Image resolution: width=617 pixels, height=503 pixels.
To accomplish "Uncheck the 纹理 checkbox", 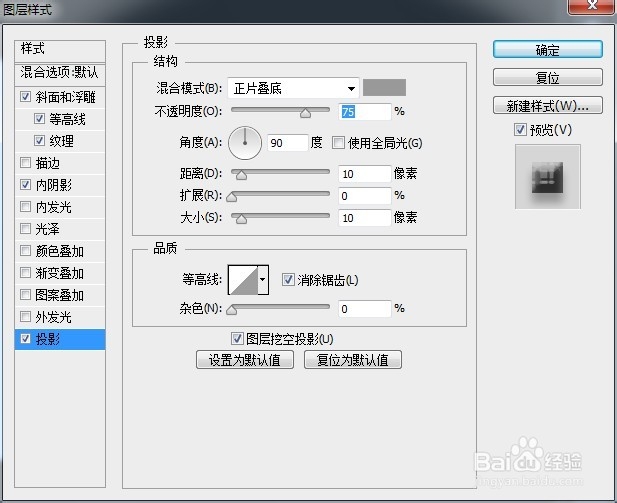I will pyautogui.click(x=39, y=141).
